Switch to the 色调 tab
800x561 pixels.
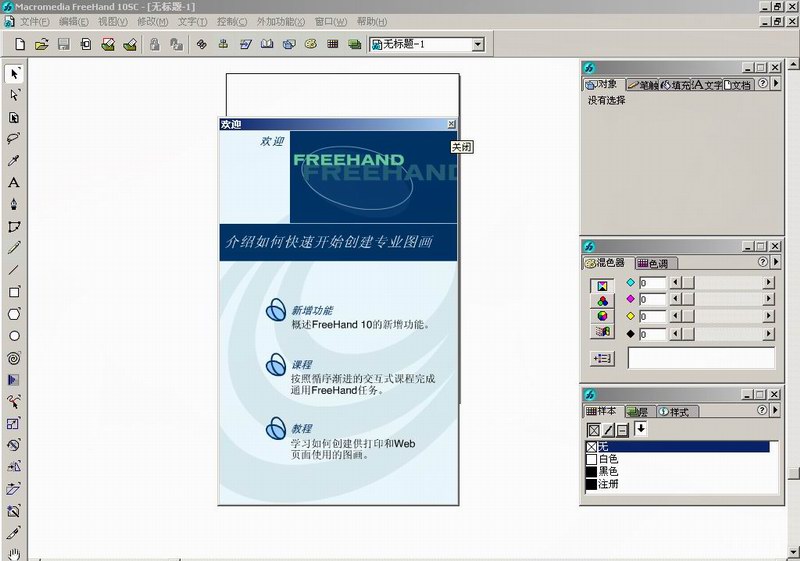pyautogui.click(x=655, y=264)
